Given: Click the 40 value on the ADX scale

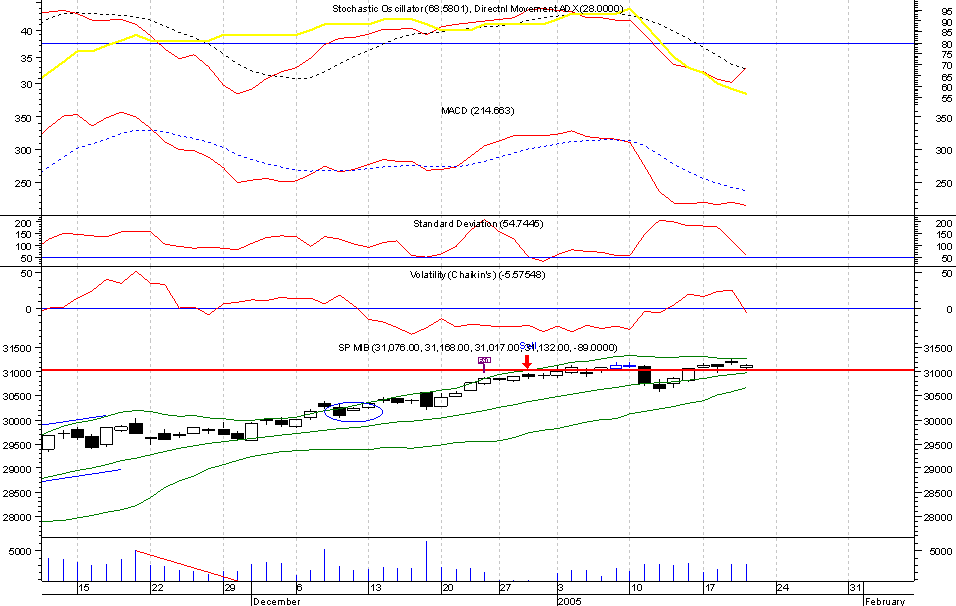Looking at the screenshot, I should (27, 31).
